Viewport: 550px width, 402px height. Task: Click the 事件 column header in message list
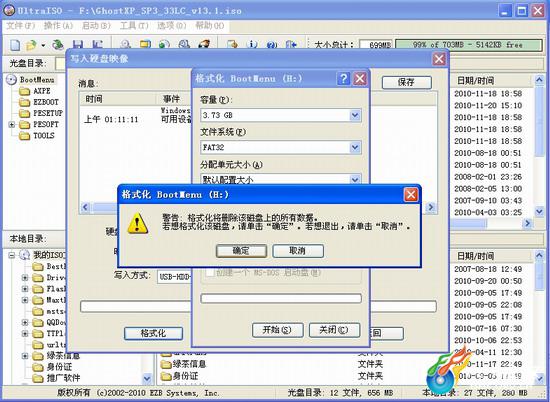(x=174, y=99)
